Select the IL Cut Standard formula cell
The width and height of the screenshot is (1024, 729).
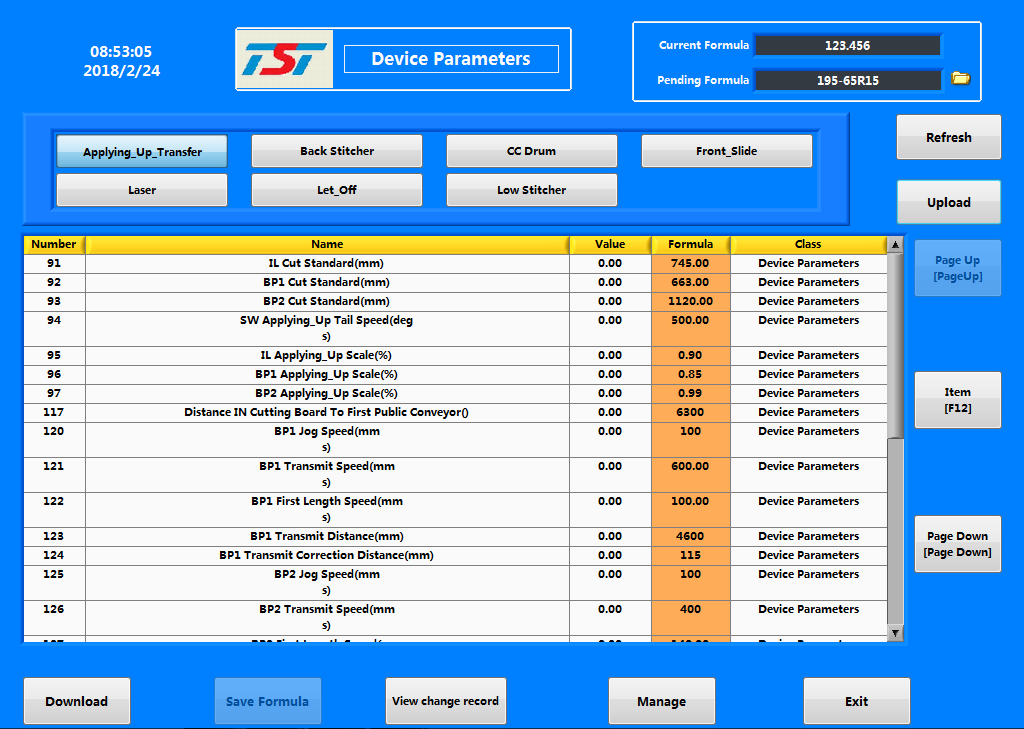coord(690,263)
